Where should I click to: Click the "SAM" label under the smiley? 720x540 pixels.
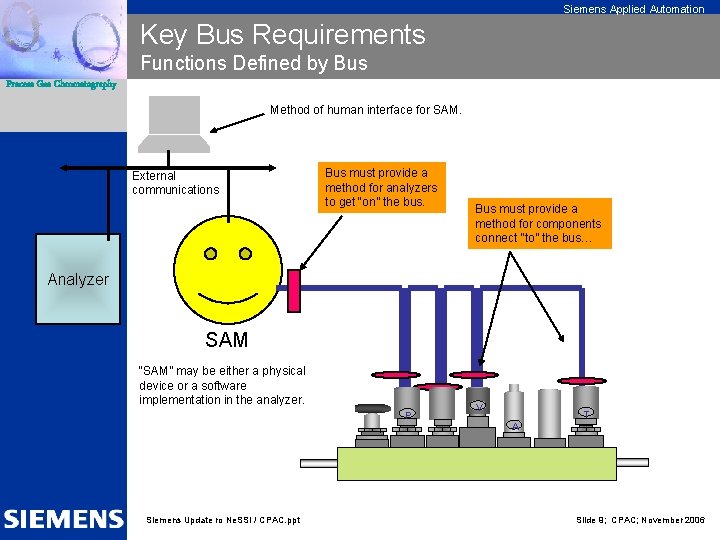226,340
